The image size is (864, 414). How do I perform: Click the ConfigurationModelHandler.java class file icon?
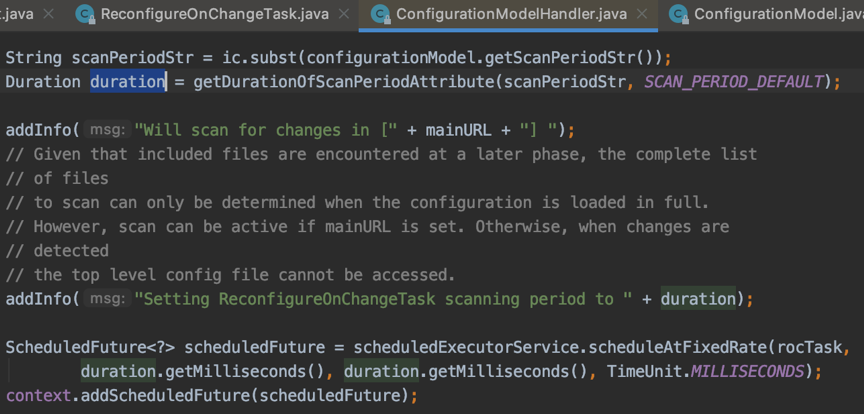pos(381,14)
